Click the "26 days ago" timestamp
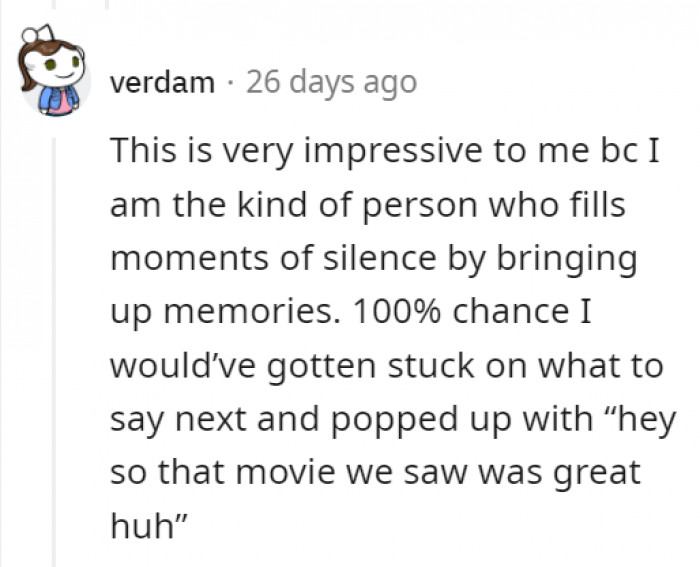 (x=331, y=83)
